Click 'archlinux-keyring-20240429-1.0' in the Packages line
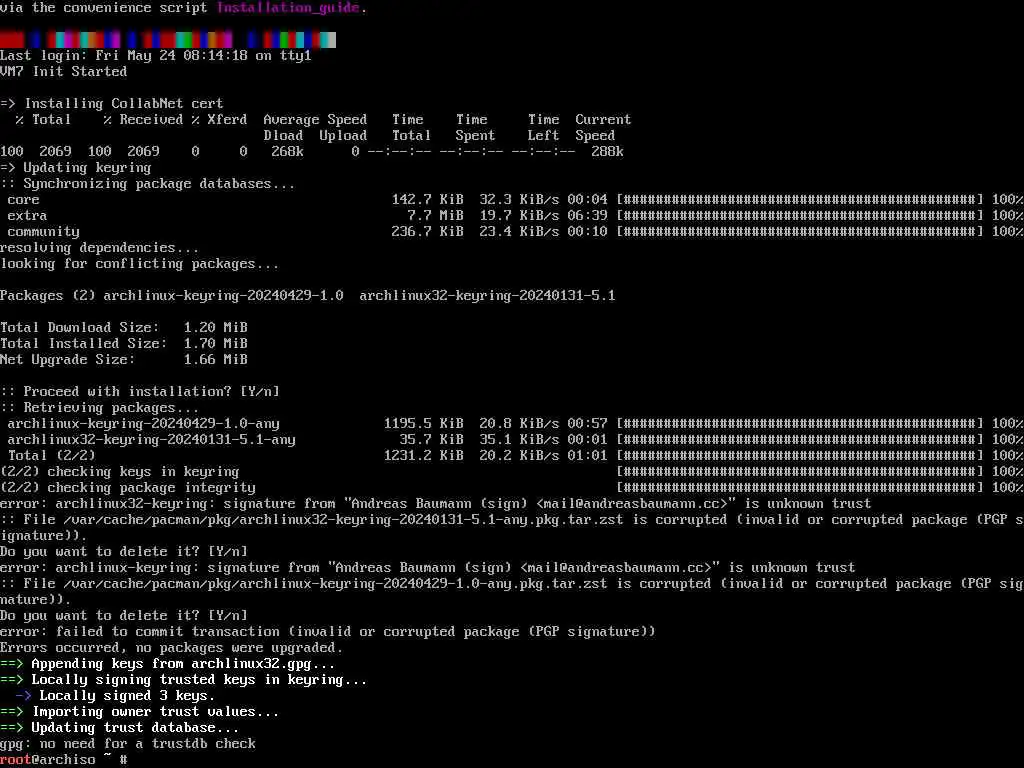Screen dimensions: 1024x768 tap(223, 296)
